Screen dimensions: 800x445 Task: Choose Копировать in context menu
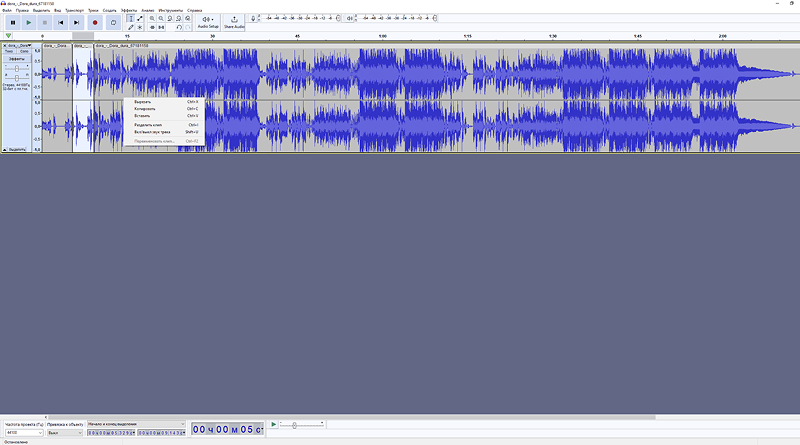point(164,109)
